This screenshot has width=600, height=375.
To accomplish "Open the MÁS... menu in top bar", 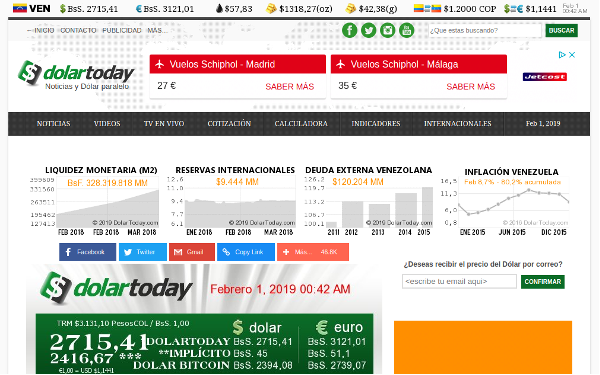I will (x=158, y=30).
